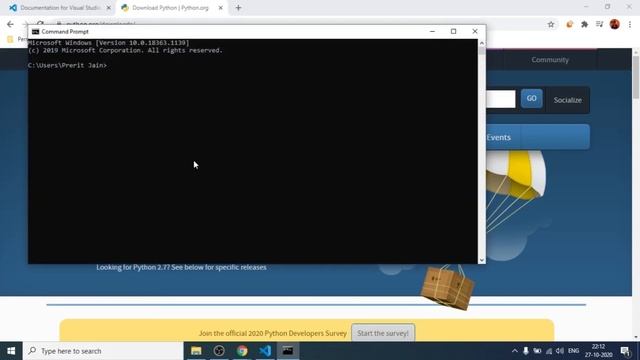Viewport: 640px width, 360px height.
Task: Open the Windows notification center icon
Action: (625, 351)
